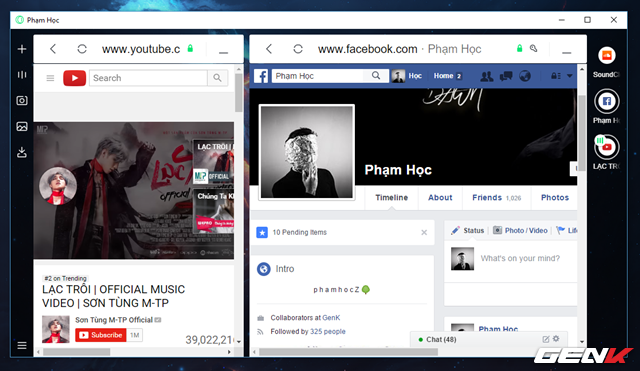Click the Phạm Học profile picture
The image size is (640, 371).
[x=307, y=152]
